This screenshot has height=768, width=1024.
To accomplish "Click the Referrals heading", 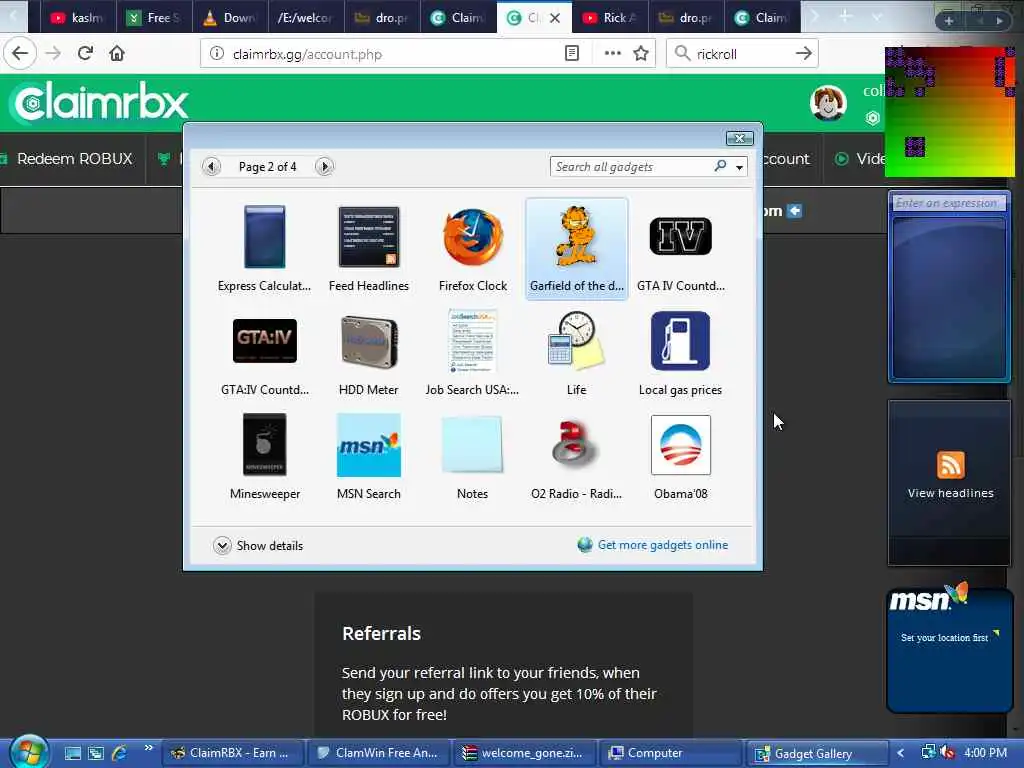I will tap(381, 633).
